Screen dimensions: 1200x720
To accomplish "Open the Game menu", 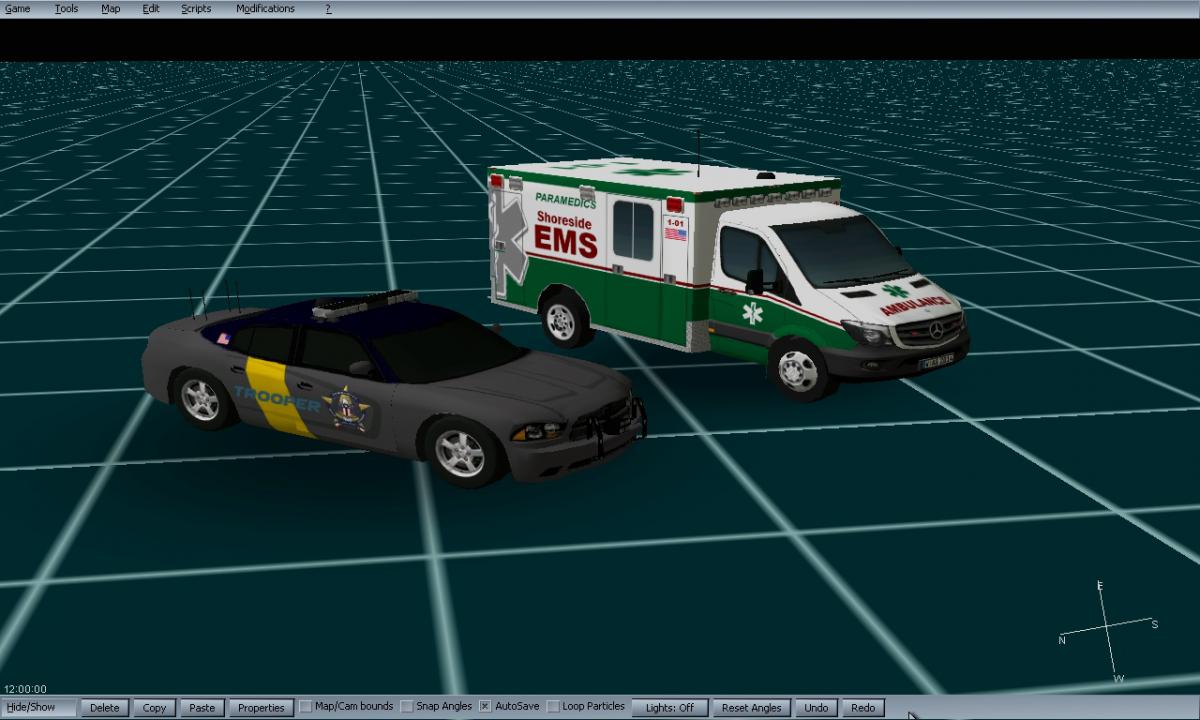I will (18, 9).
